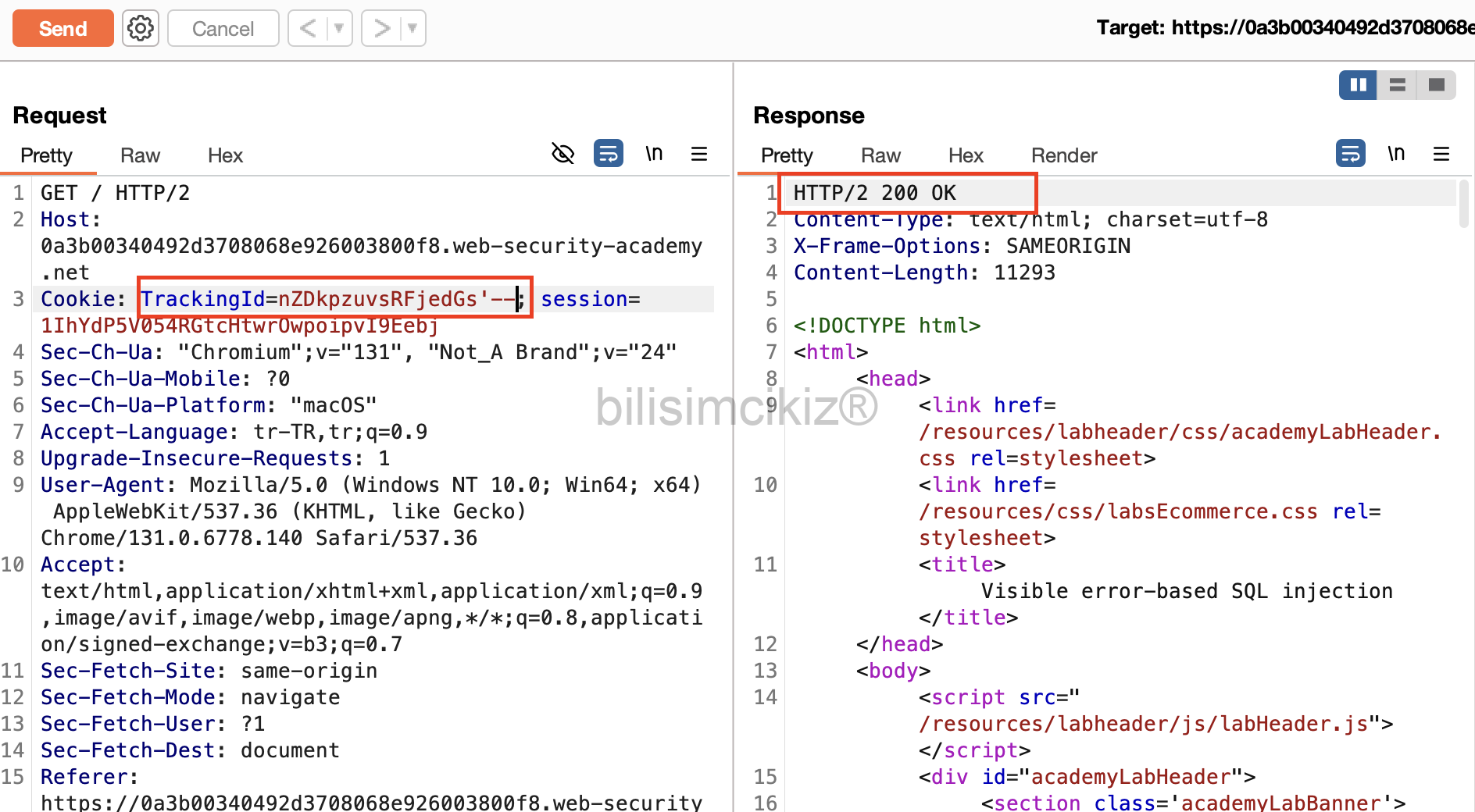Open the request settings gear icon
The image size is (1475, 812).
click(x=141, y=29)
